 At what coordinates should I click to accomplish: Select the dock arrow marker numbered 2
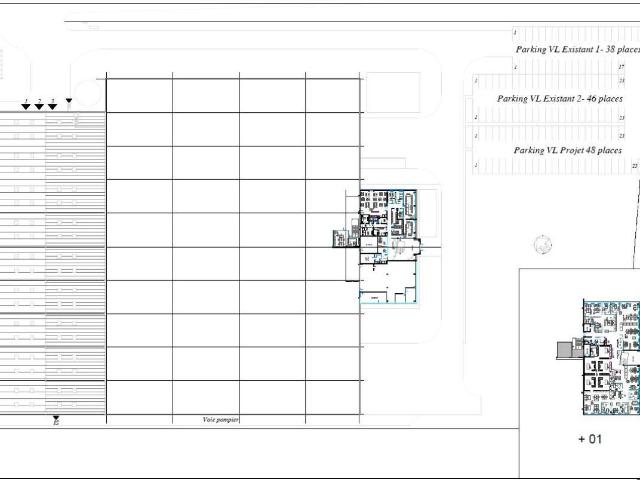pos(39,107)
